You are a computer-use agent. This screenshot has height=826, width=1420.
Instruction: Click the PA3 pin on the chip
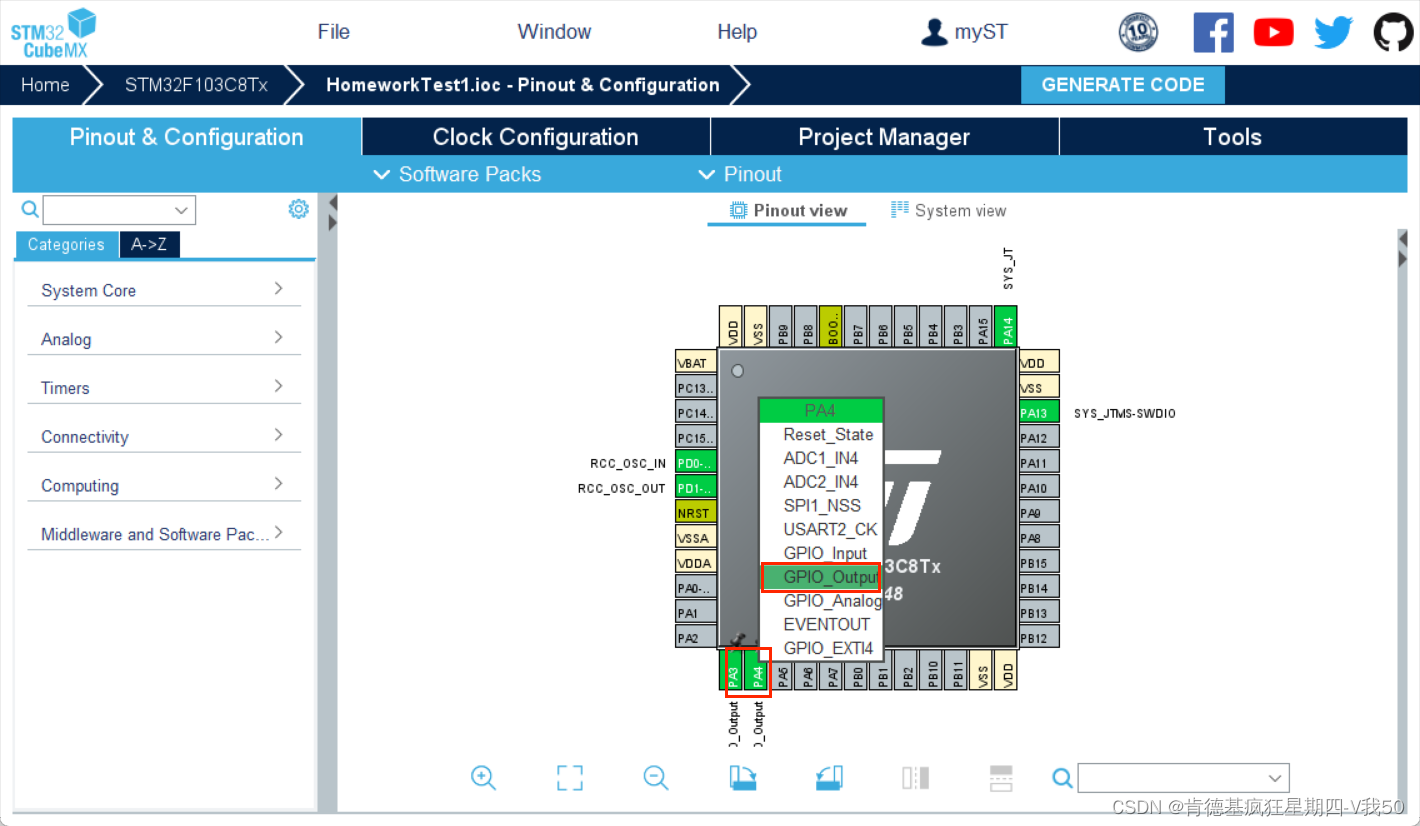[733, 670]
